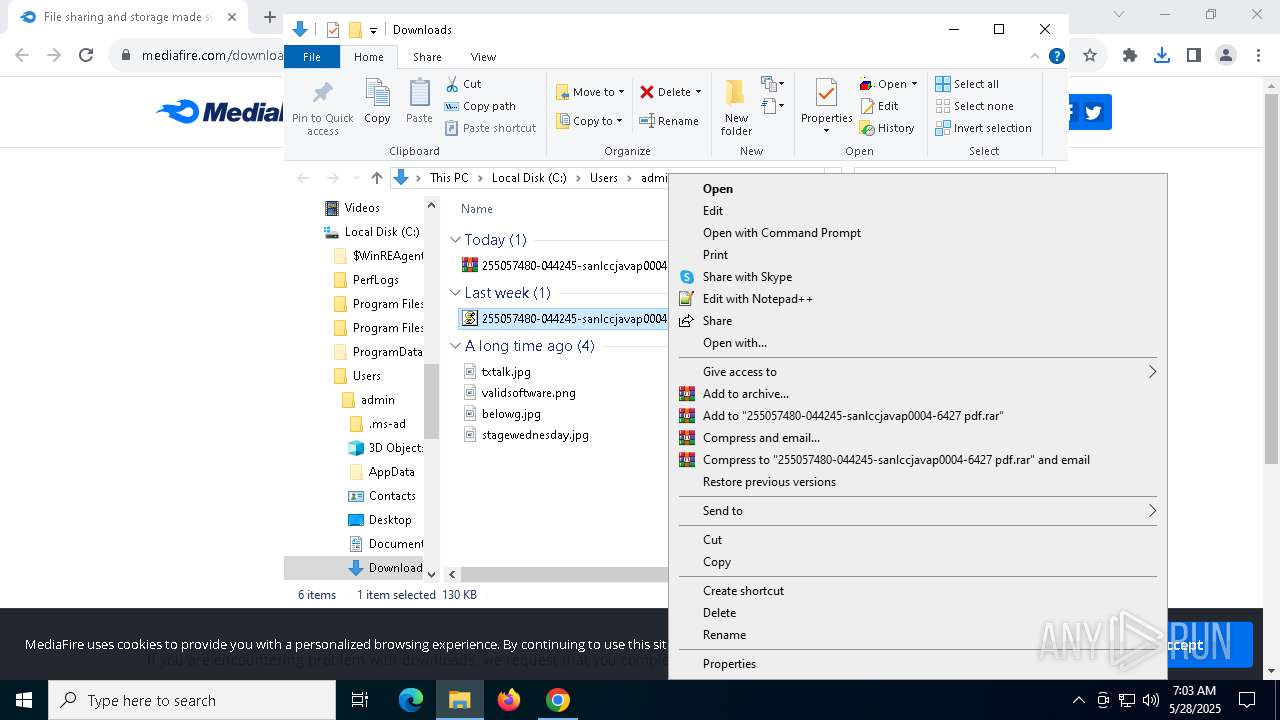The height and width of the screenshot is (720, 1280).
Task: Choose Share with Skype
Action: tap(918, 277)
